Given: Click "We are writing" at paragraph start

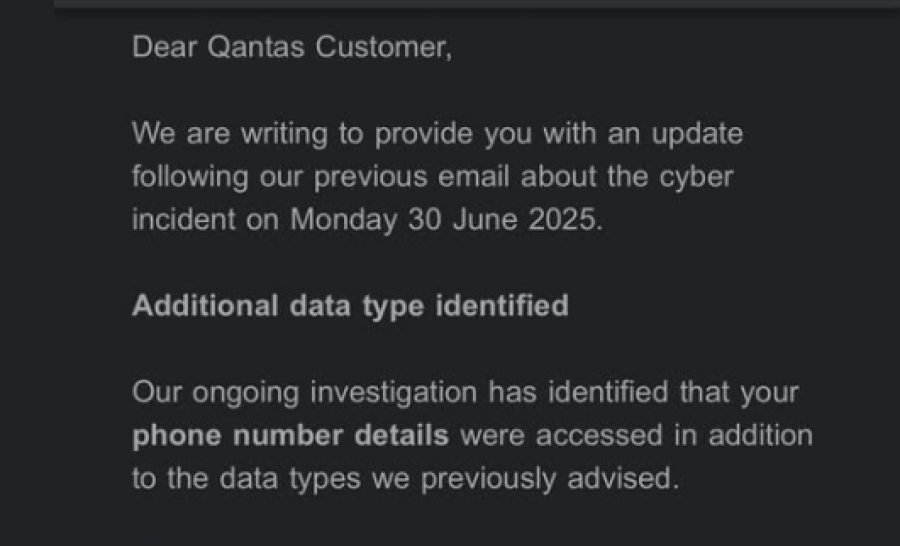Looking at the screenshot, I should (228, 134).
